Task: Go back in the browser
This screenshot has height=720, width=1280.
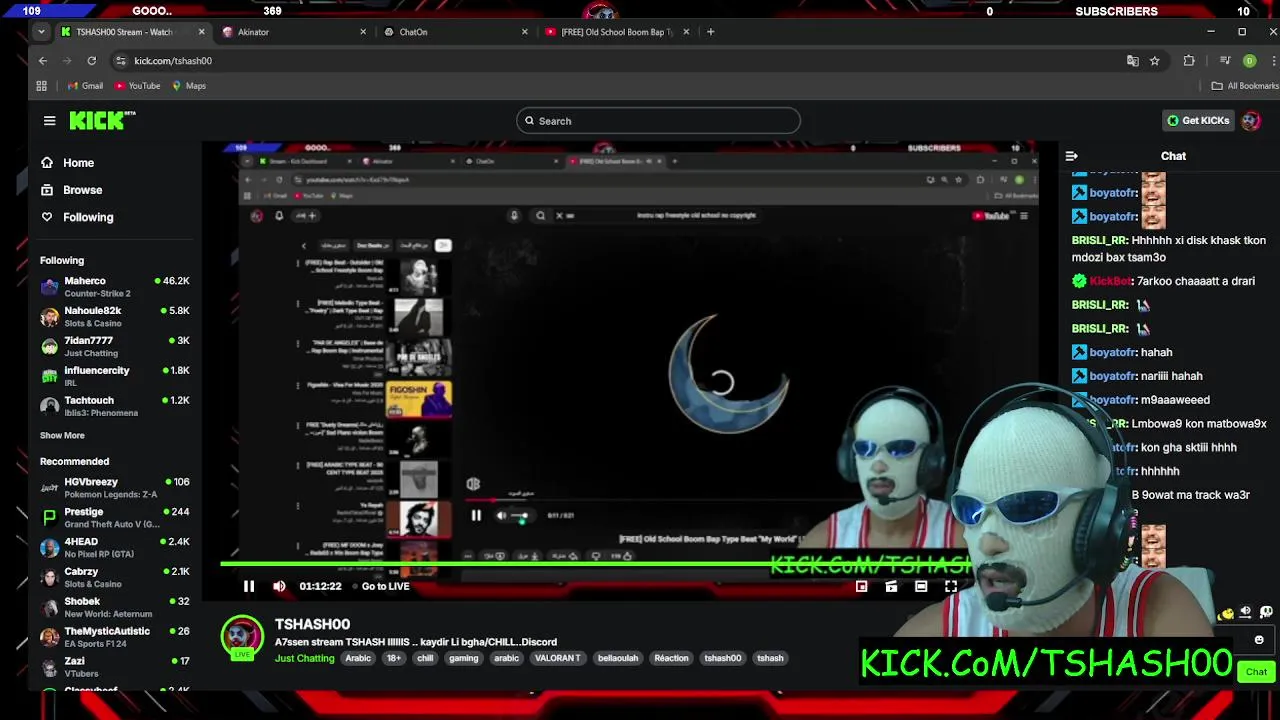Action: [42, 61]
